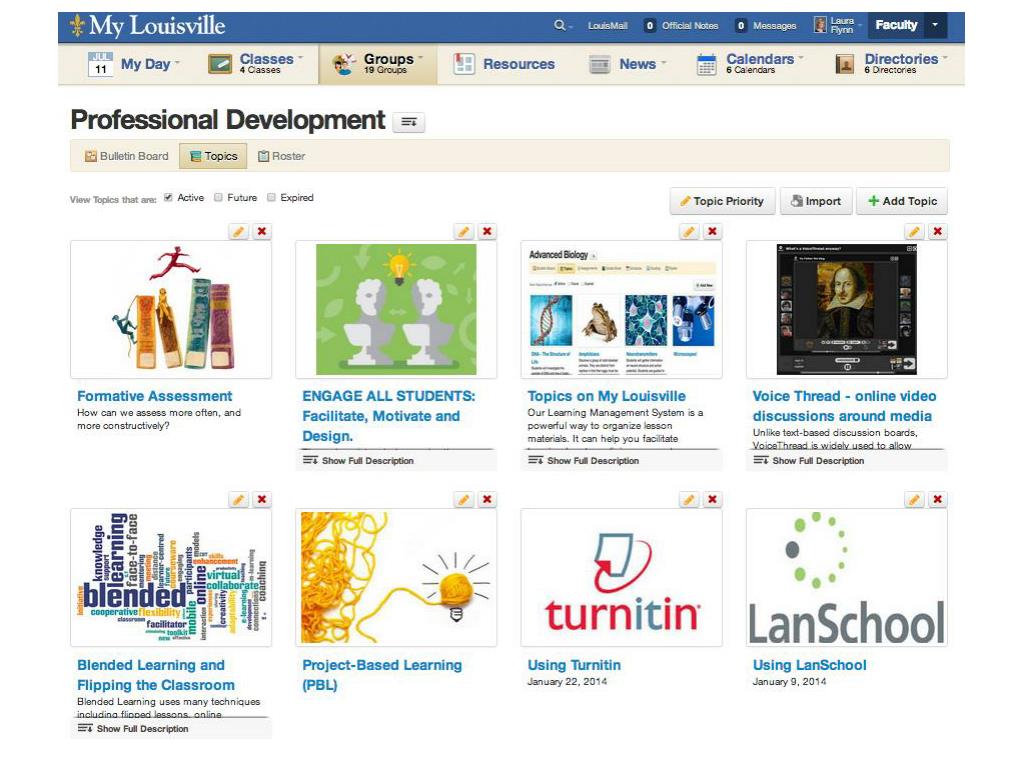This screenshot has height=768, width=1024.
Task: Click the Groups people icon
Action: (x=344, y=64)
